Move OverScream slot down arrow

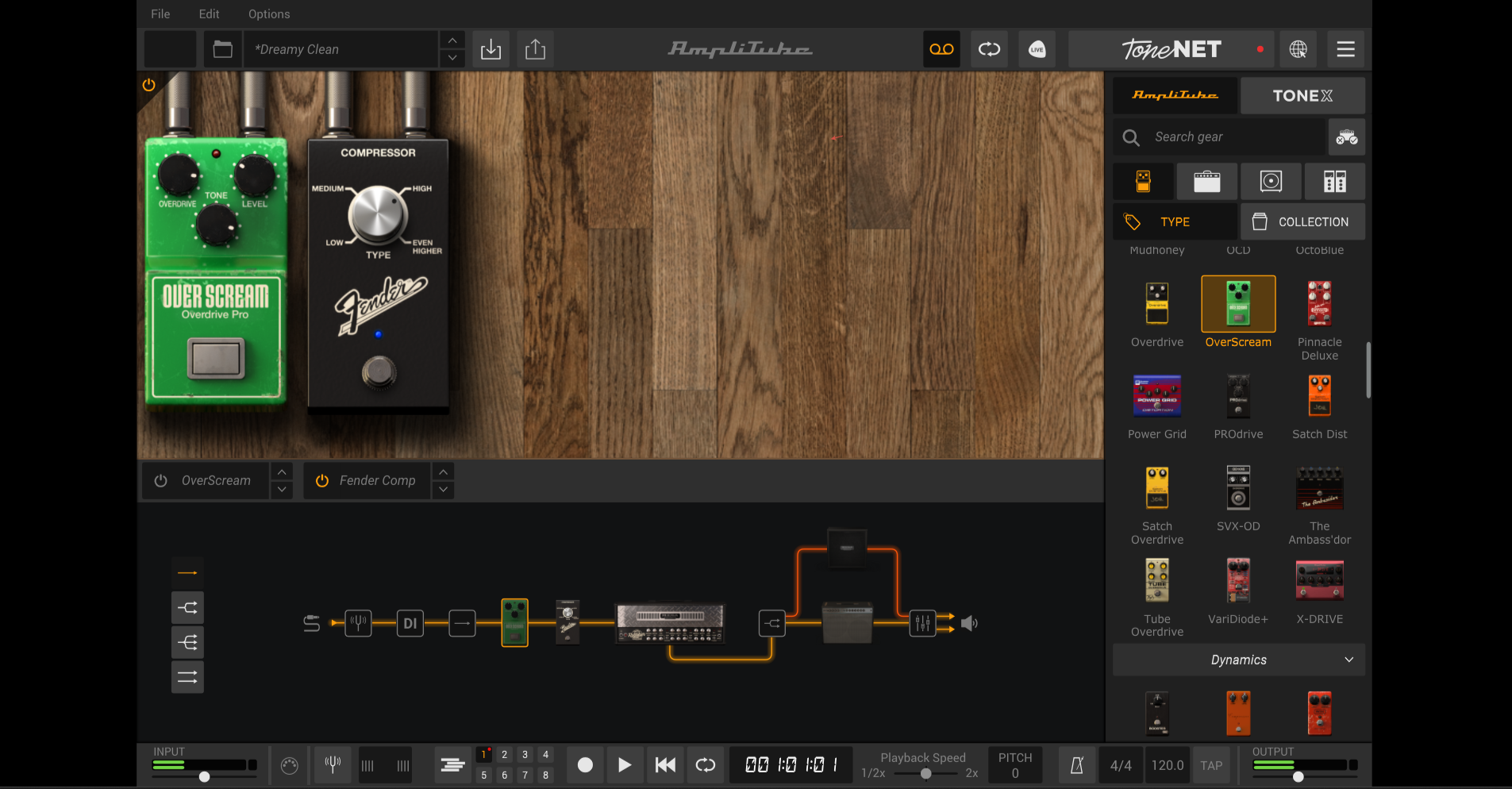pos(282,490)
